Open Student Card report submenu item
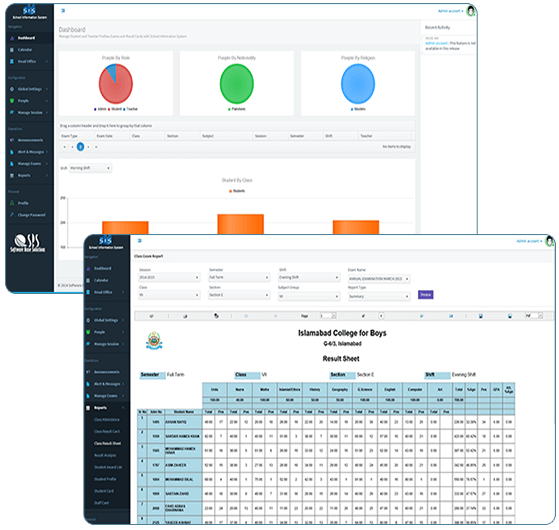Image resolution: width=559 pixels, height=530 pixels. tap(104, 491)
